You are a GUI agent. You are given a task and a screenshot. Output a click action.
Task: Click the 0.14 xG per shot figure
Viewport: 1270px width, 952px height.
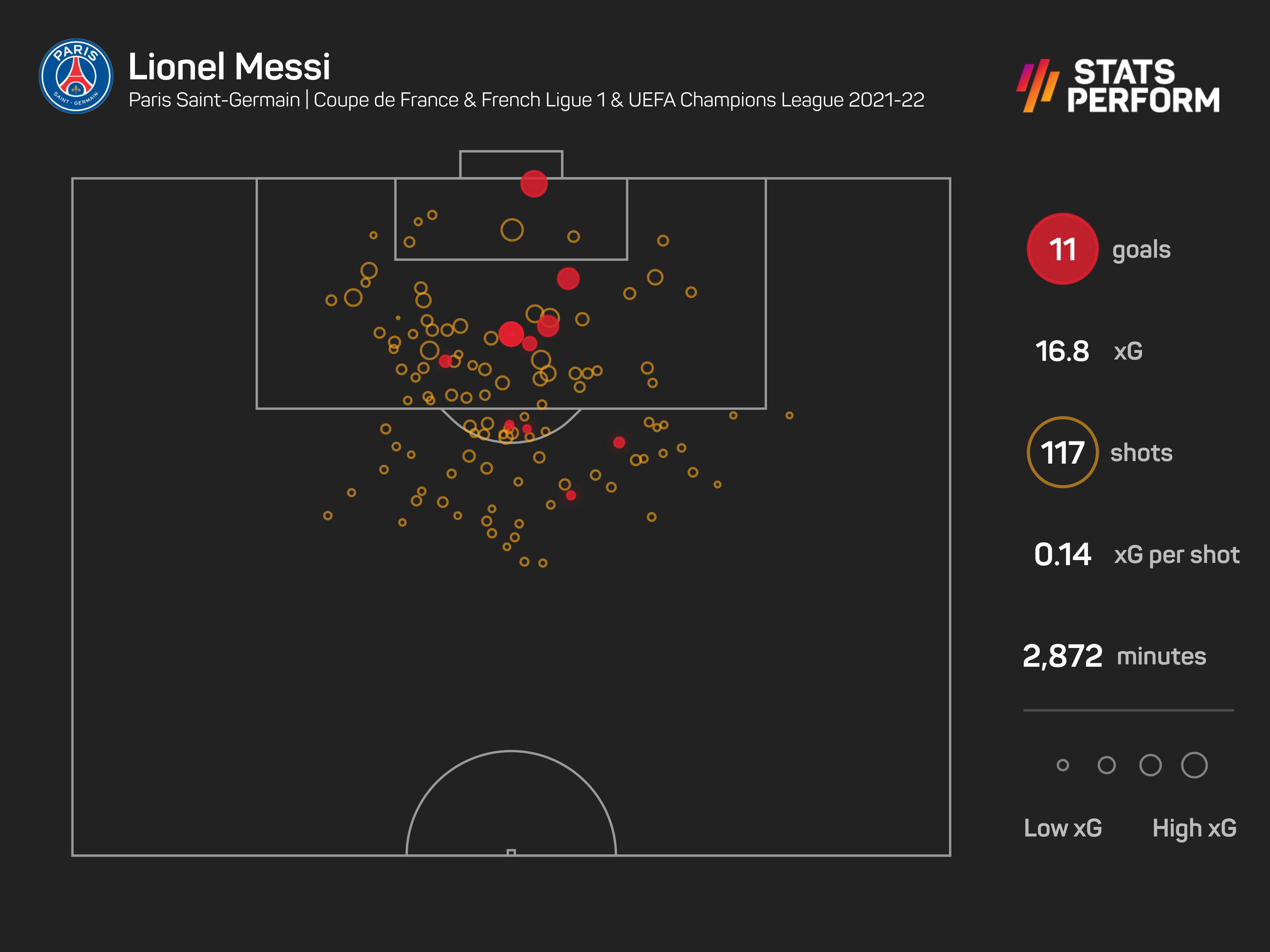(1062, 554)
